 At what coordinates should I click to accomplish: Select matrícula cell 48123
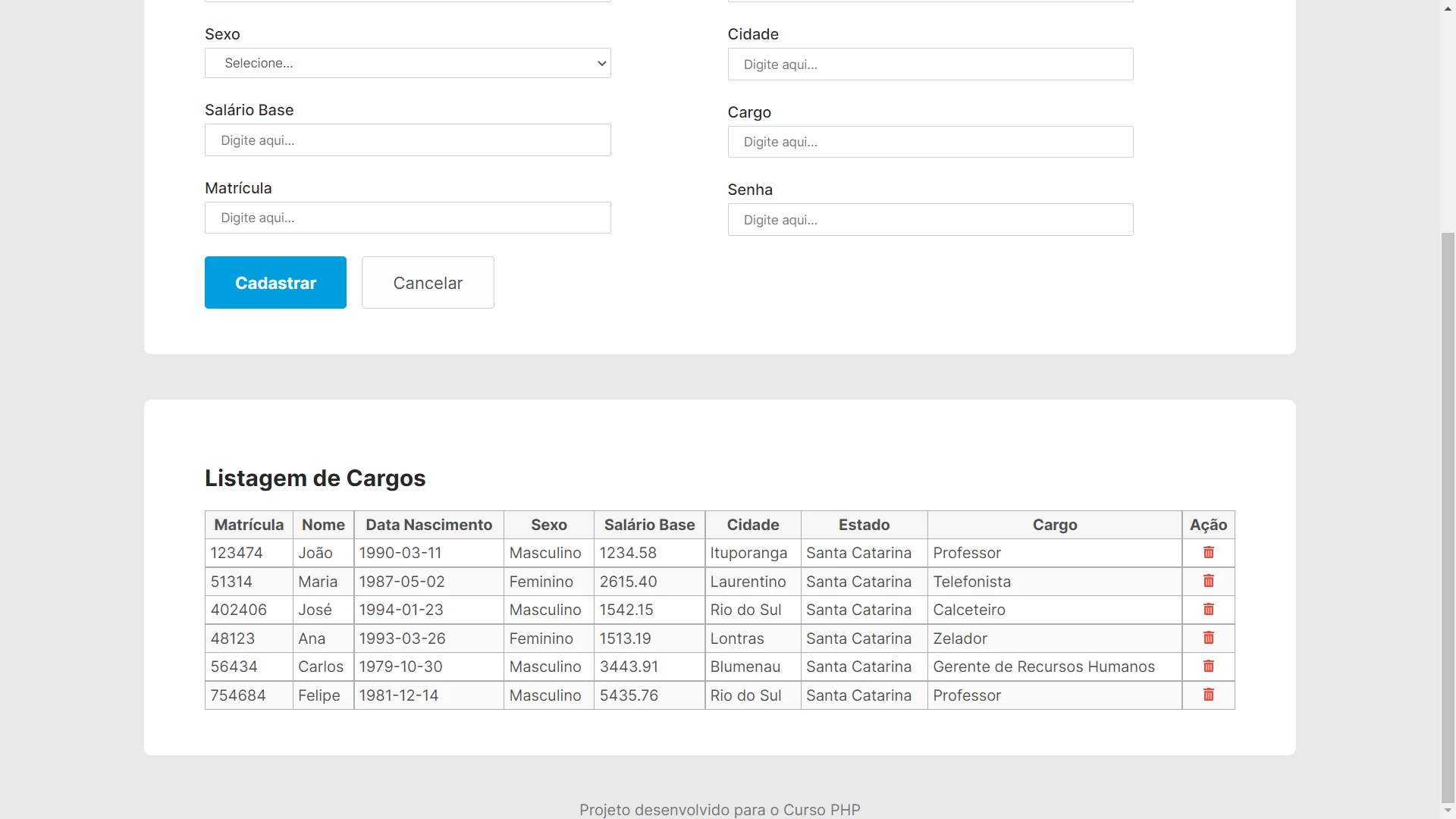tap(249, 639)
